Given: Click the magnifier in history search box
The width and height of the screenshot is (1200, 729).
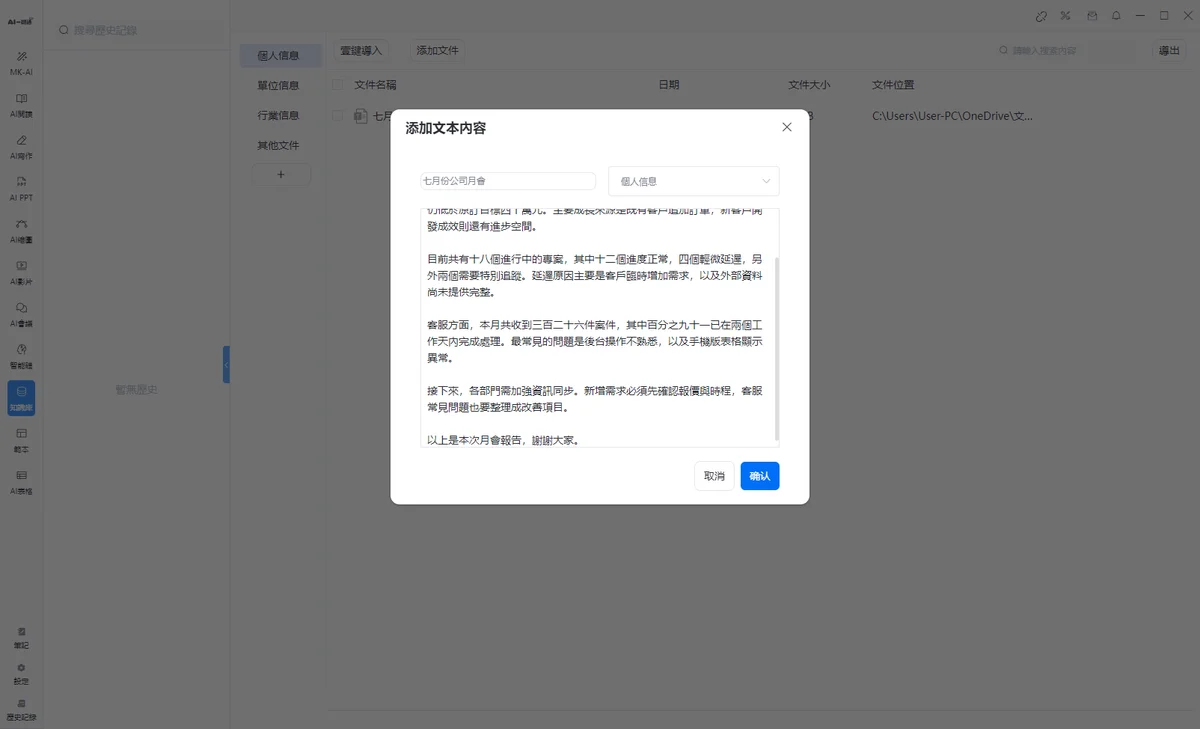Looking at the screenshot, I should coord(63,30).
